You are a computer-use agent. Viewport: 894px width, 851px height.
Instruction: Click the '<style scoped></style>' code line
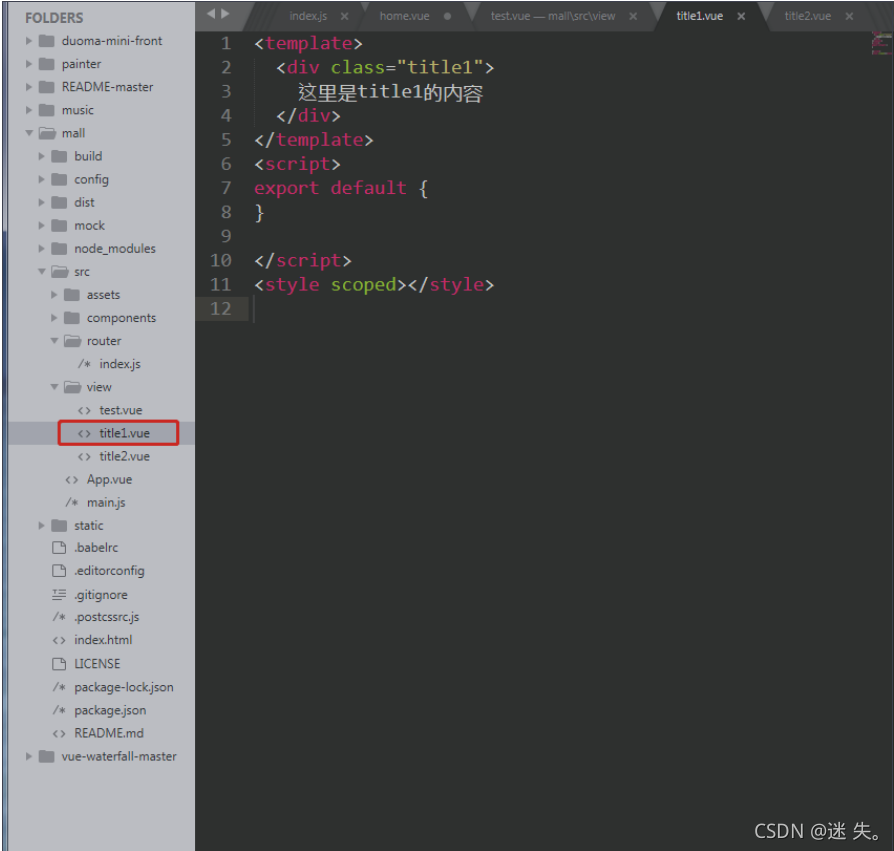pos(374,284)
